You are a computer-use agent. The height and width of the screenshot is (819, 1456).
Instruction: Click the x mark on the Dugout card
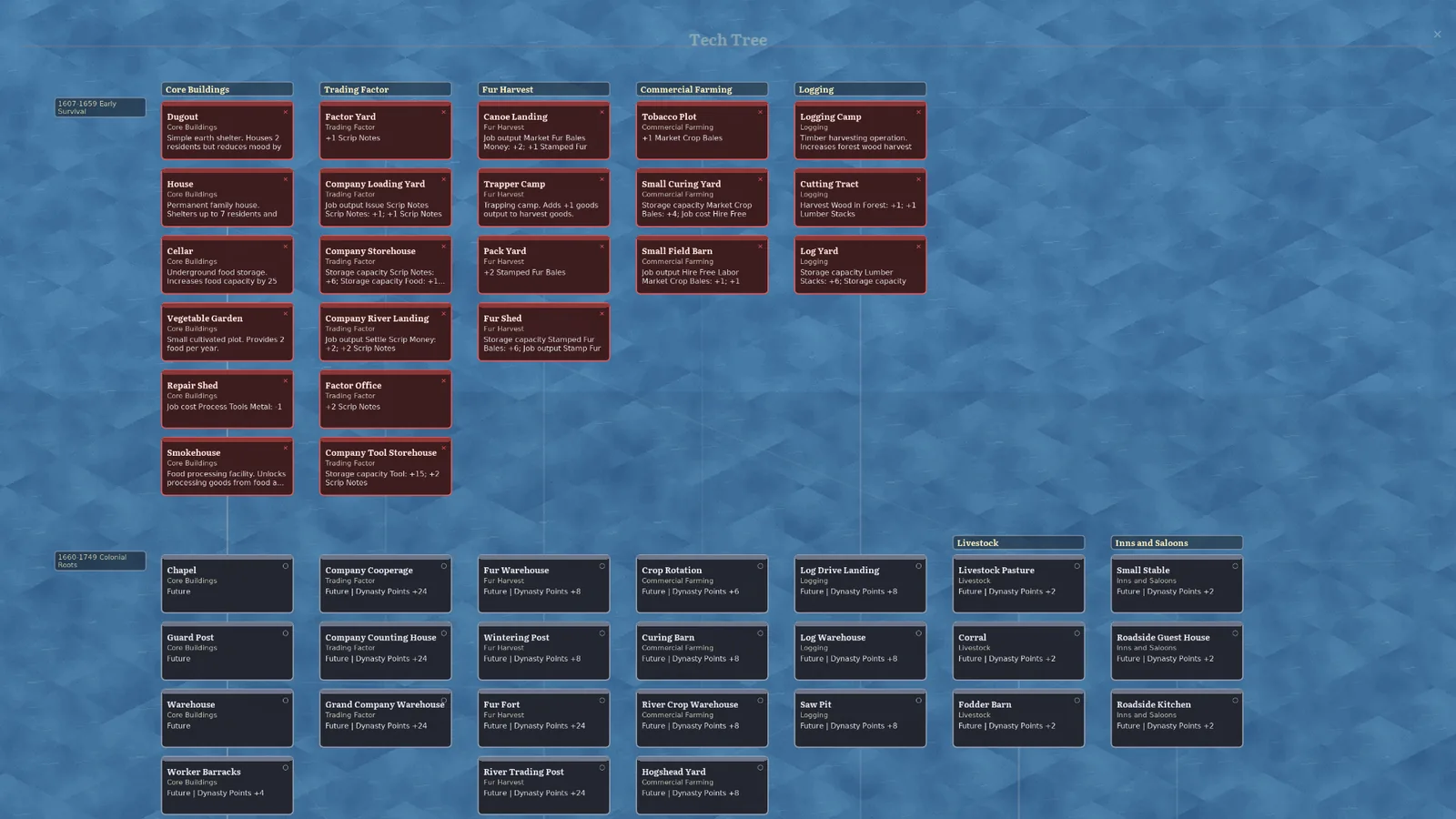coord(286,112)
